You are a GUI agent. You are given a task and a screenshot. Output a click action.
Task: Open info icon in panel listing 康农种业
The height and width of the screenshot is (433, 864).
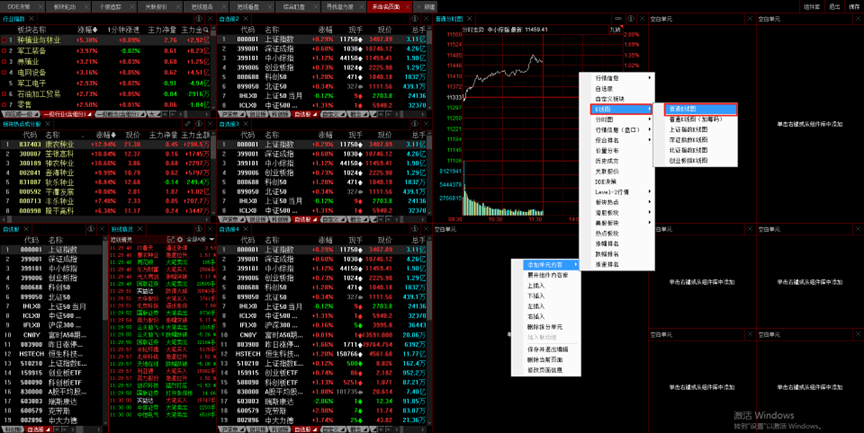point(199,124)
